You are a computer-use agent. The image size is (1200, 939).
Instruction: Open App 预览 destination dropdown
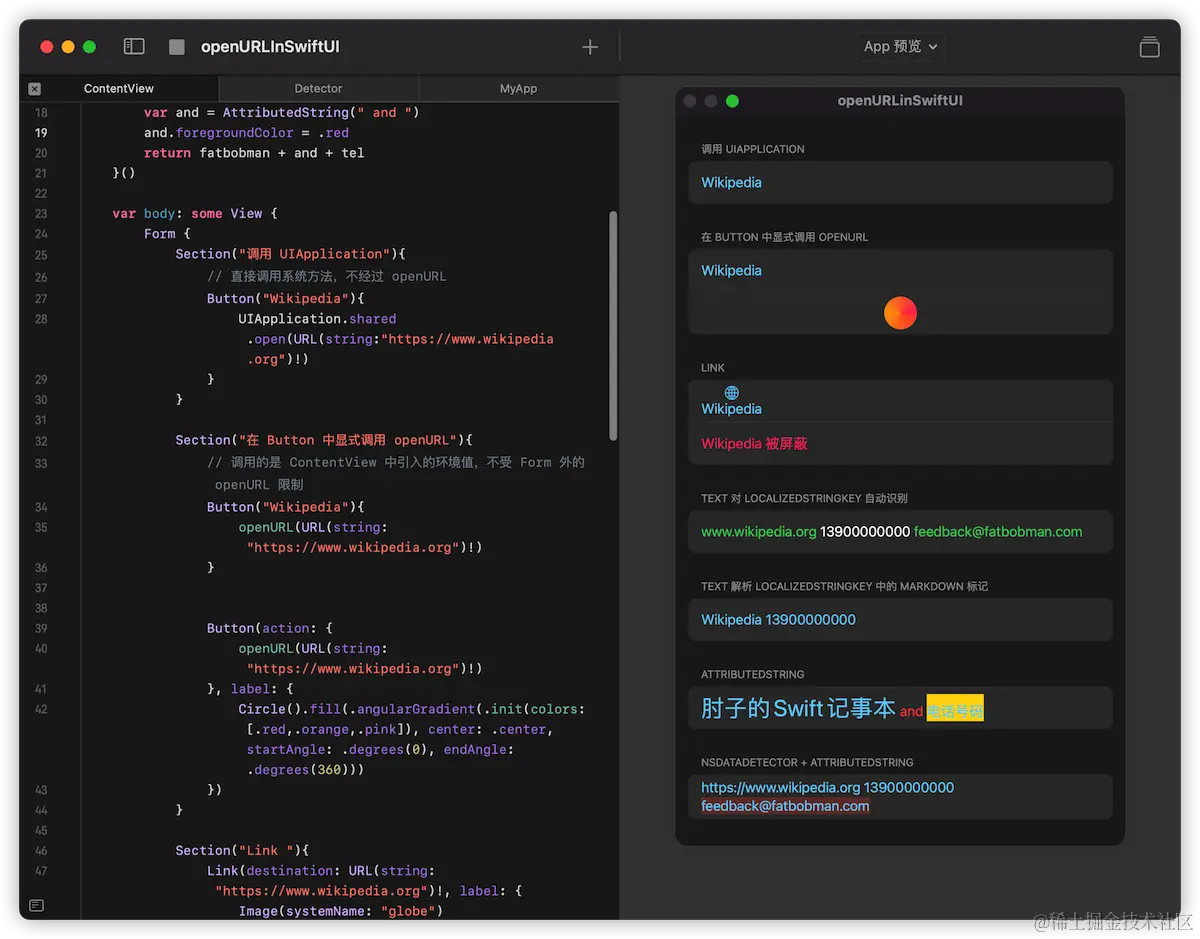[901, 46]
